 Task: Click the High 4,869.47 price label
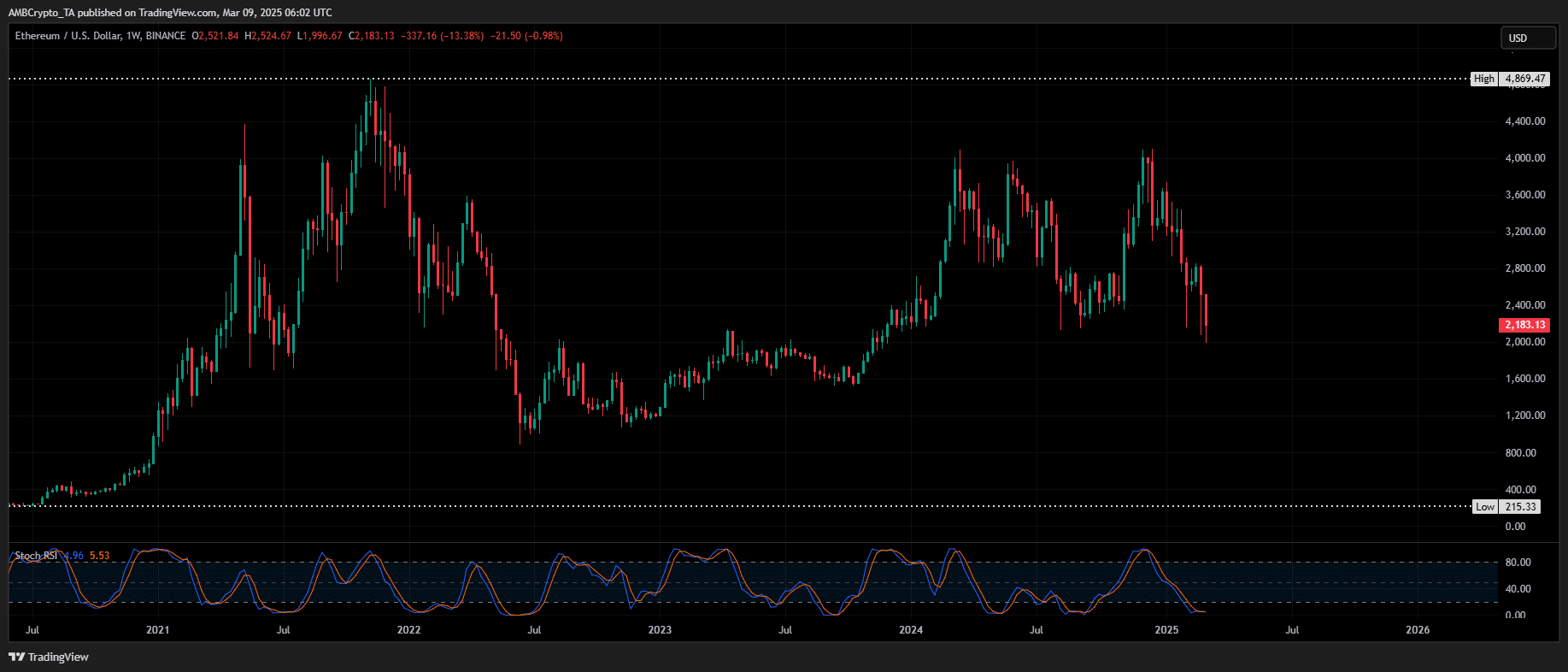(x=1510, y=79)
